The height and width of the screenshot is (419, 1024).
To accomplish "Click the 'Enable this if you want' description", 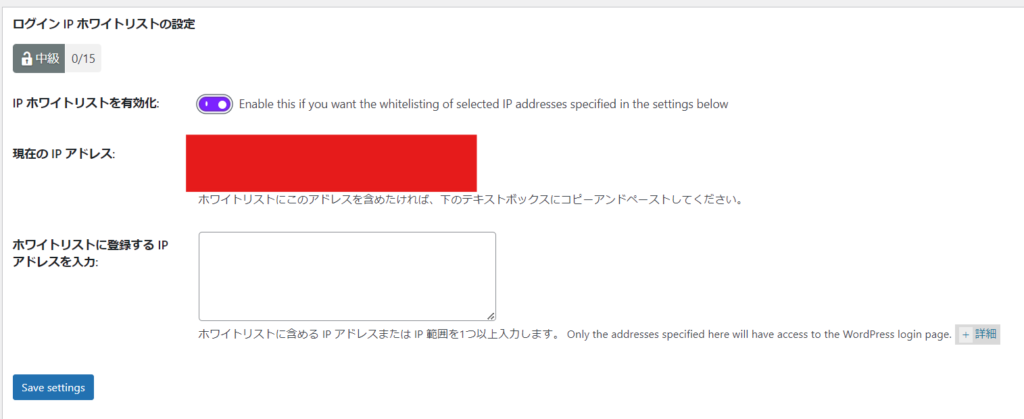I will [483, 104].
